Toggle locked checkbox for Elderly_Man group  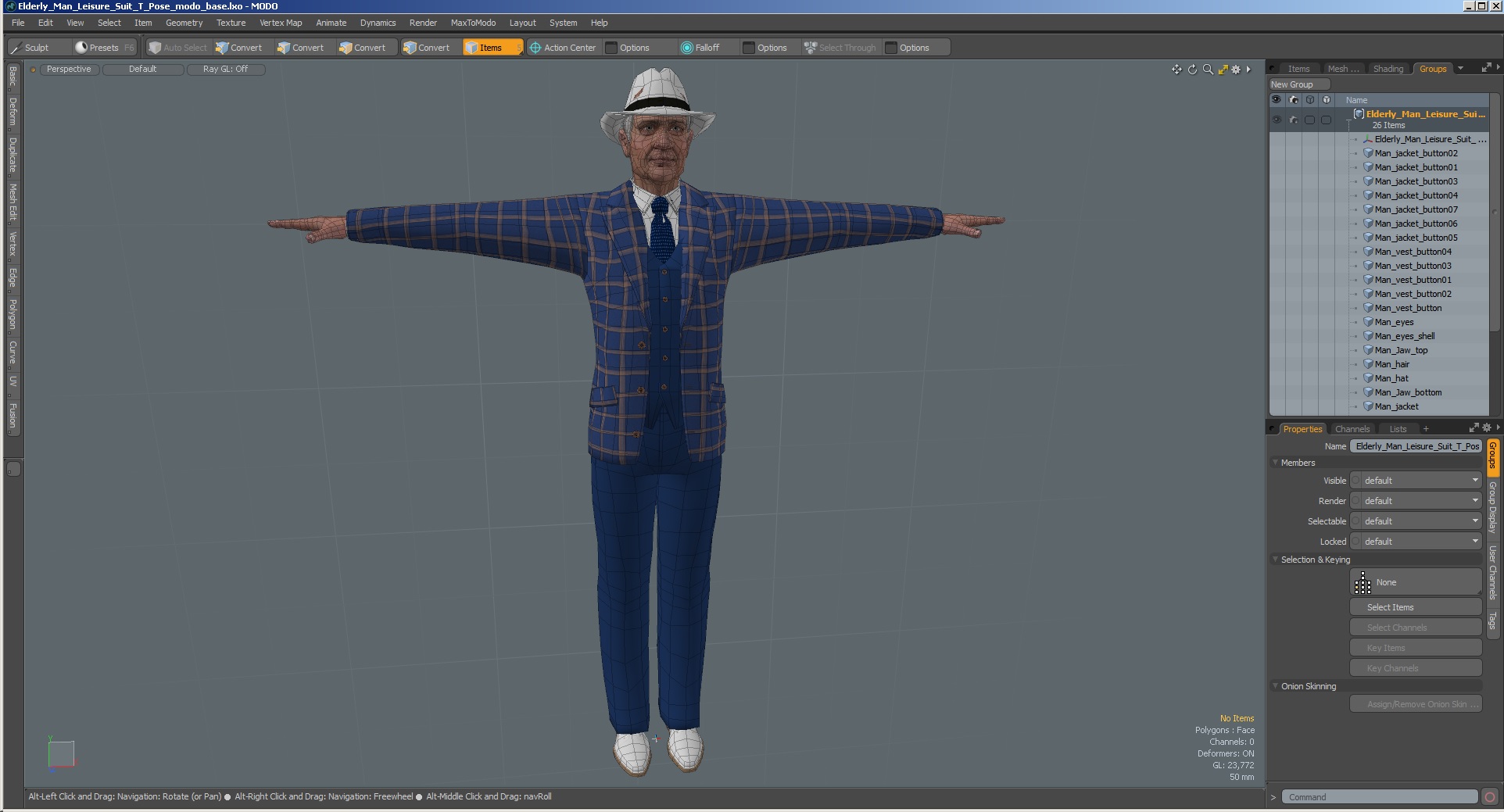(1327, 120)
